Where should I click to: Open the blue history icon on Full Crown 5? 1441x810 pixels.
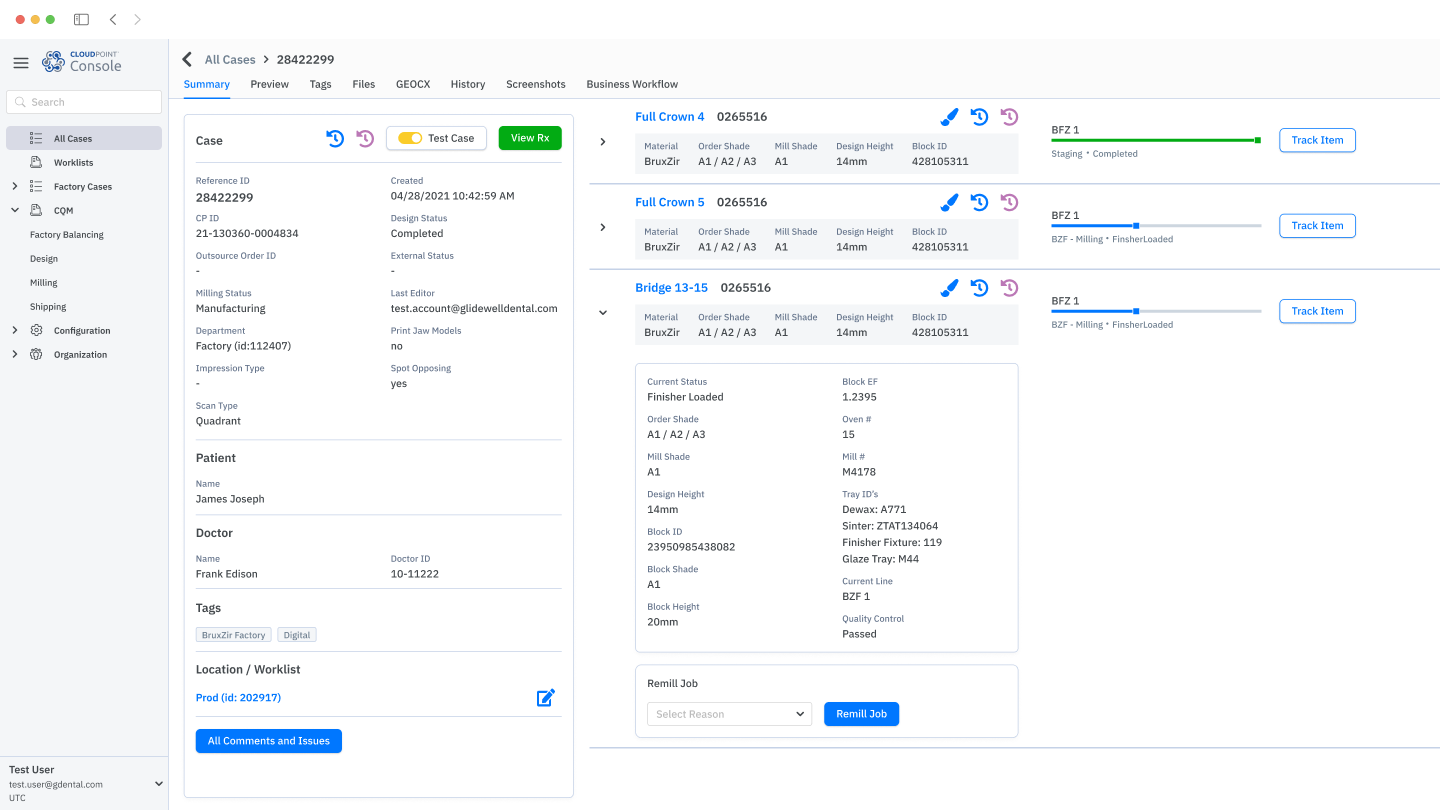click(x=979, y=202)
